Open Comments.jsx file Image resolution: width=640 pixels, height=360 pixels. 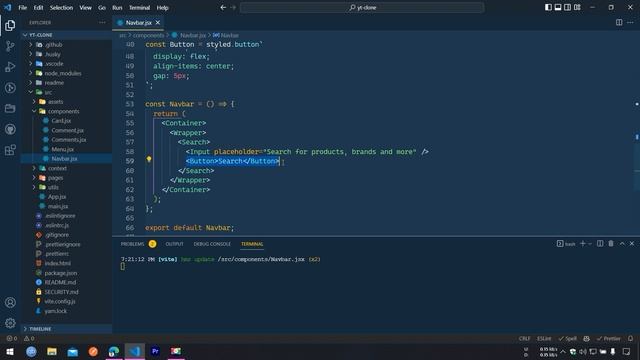coord(69,140)
